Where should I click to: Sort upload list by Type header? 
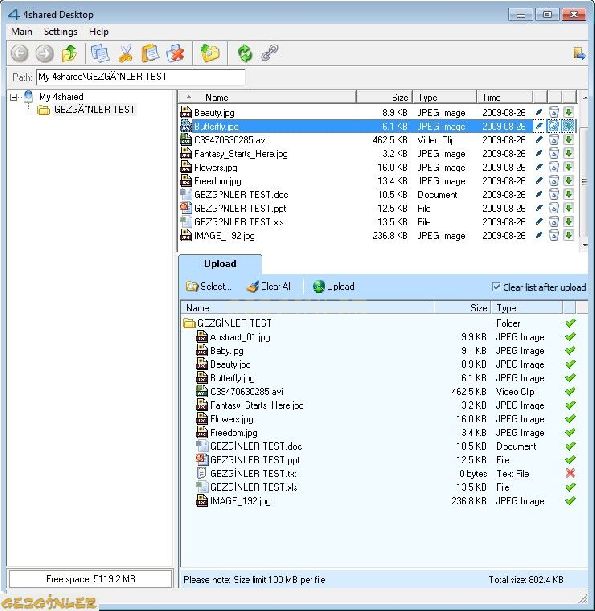(x=527, y=307)
